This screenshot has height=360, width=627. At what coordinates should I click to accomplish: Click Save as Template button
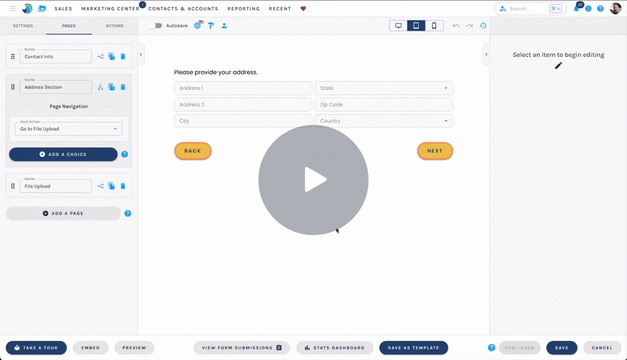point(413,348)
